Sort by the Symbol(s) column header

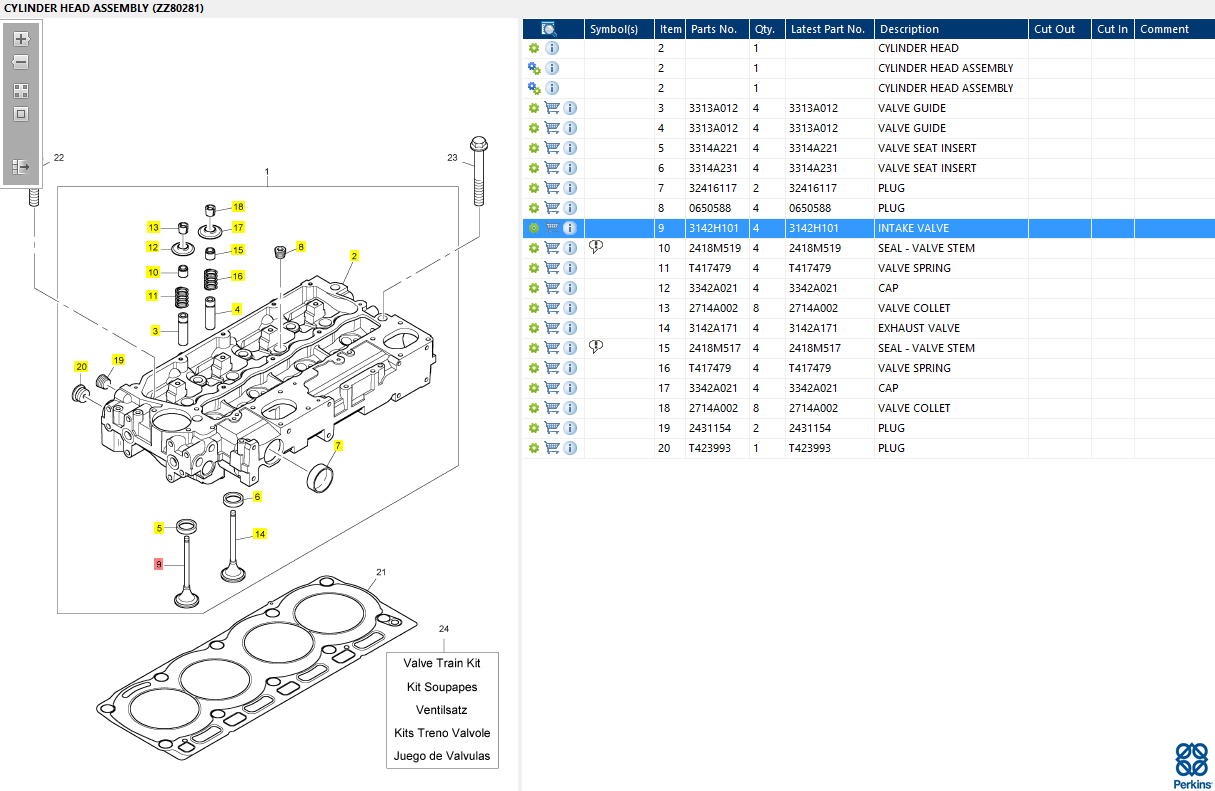pos(620,29)
